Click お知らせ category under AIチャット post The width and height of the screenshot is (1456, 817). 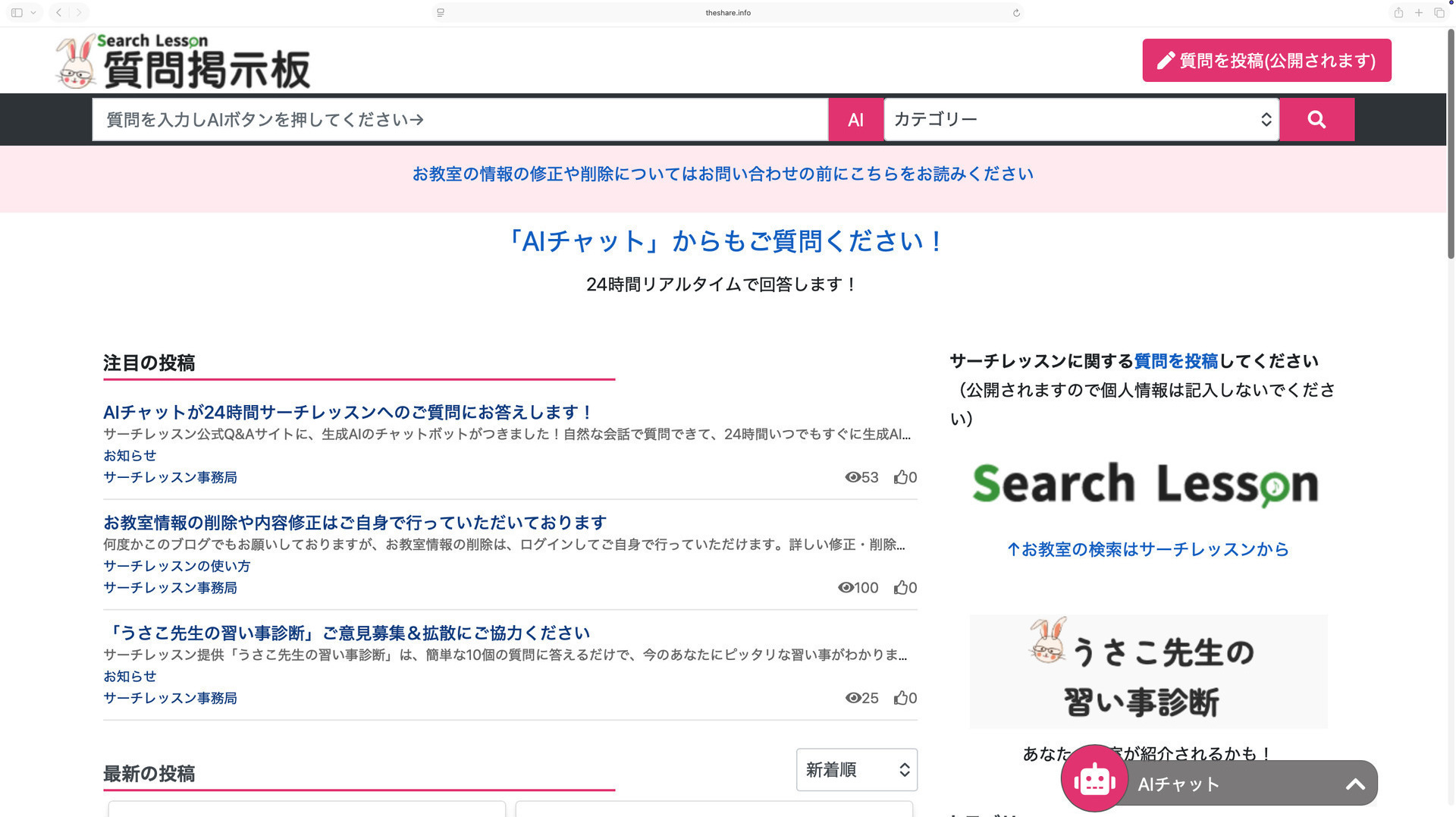click(130, 456)
